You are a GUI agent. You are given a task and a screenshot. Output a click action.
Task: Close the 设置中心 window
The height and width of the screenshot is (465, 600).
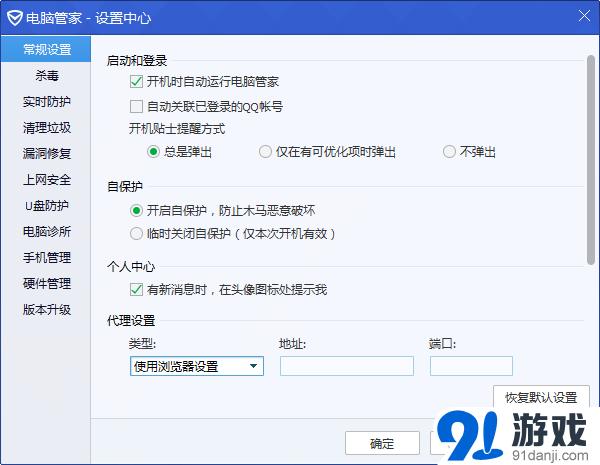click(x=584, y=16)
